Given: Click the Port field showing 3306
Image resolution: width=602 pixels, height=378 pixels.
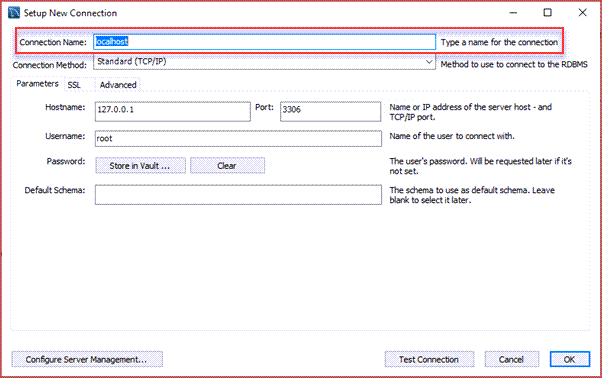Looking at the screenshot, I should click(330, 111).
